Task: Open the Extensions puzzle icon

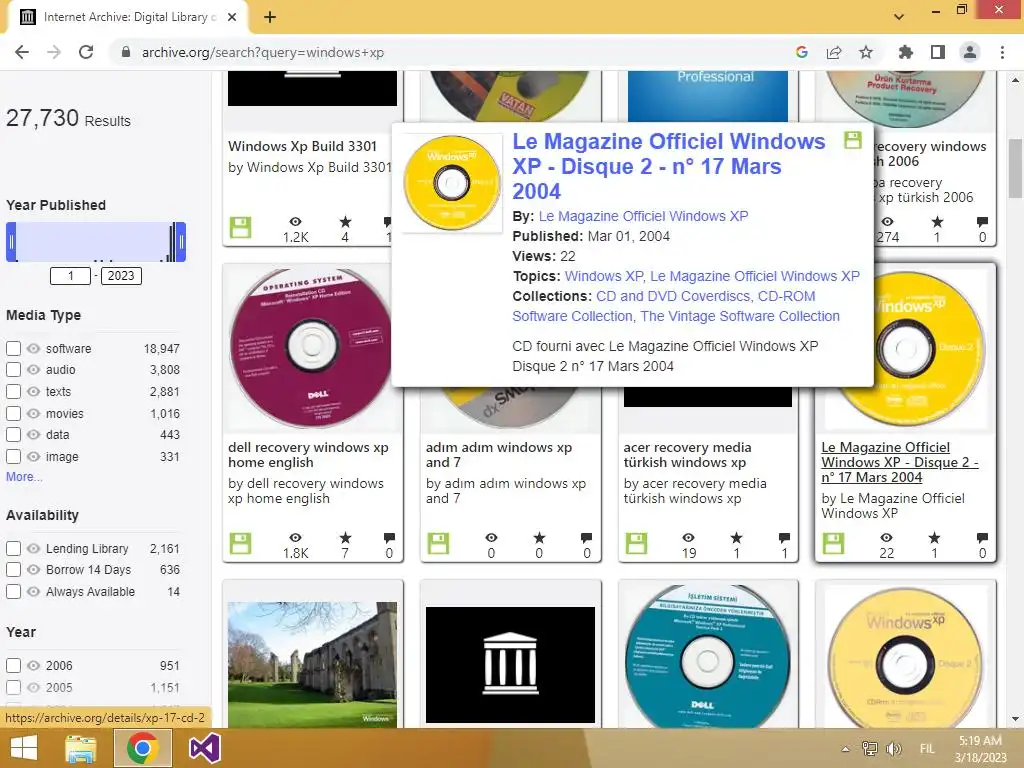Action: (905, 52)
